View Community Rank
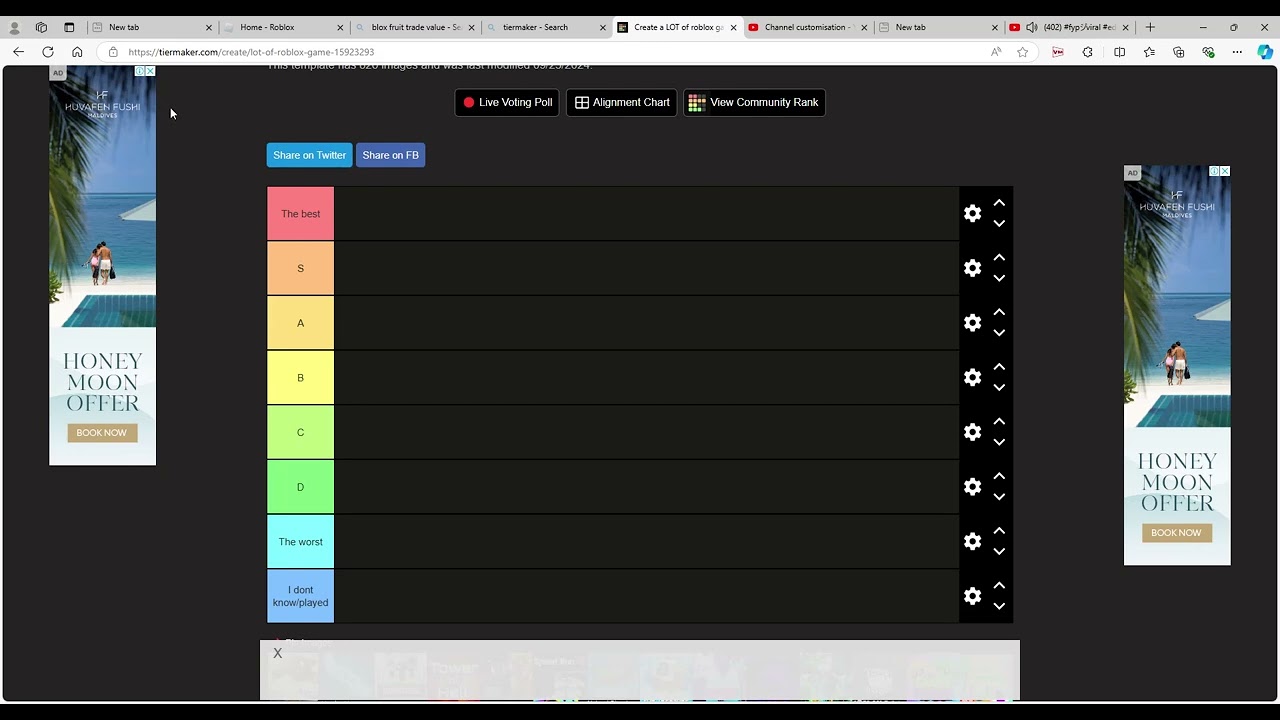Viewport: 1280px width, 720px height. click(754, 102)
